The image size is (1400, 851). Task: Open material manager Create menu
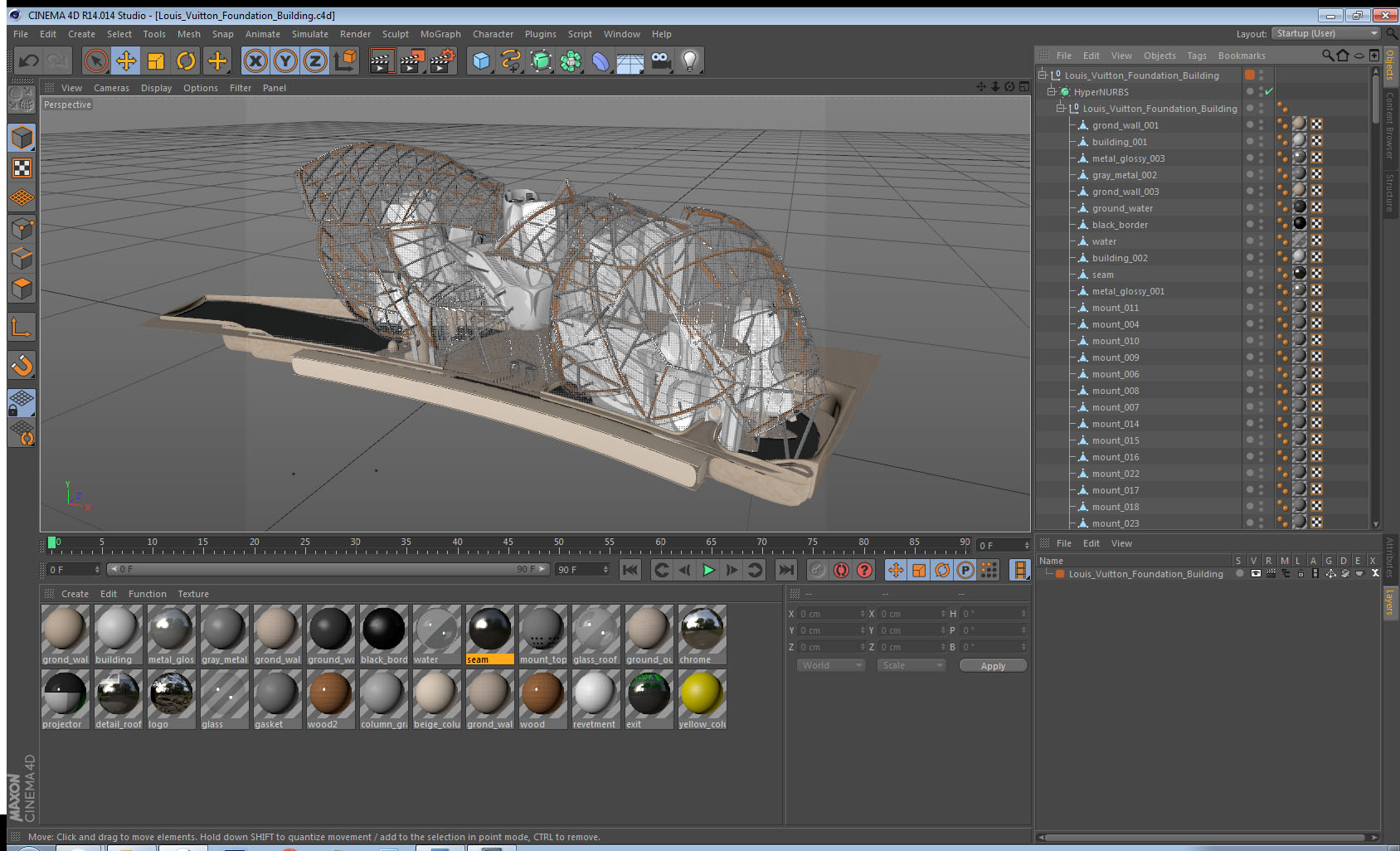75,594
